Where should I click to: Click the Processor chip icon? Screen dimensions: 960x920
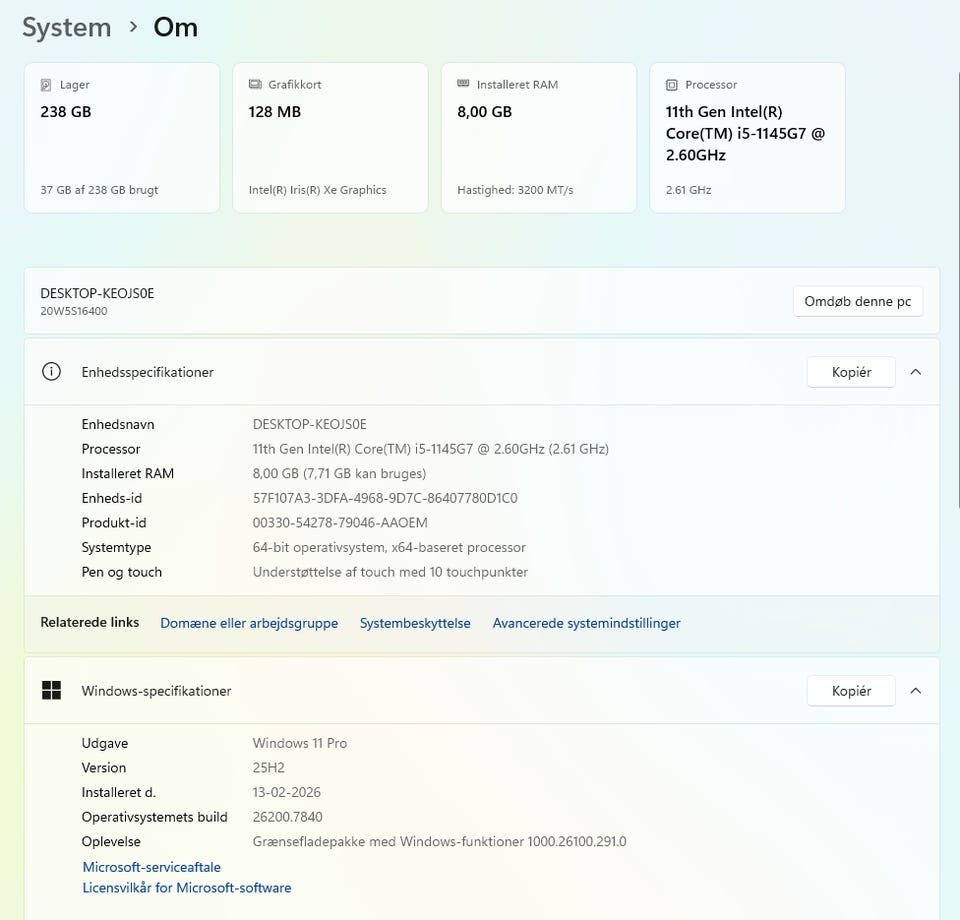(x=671, y=85)
